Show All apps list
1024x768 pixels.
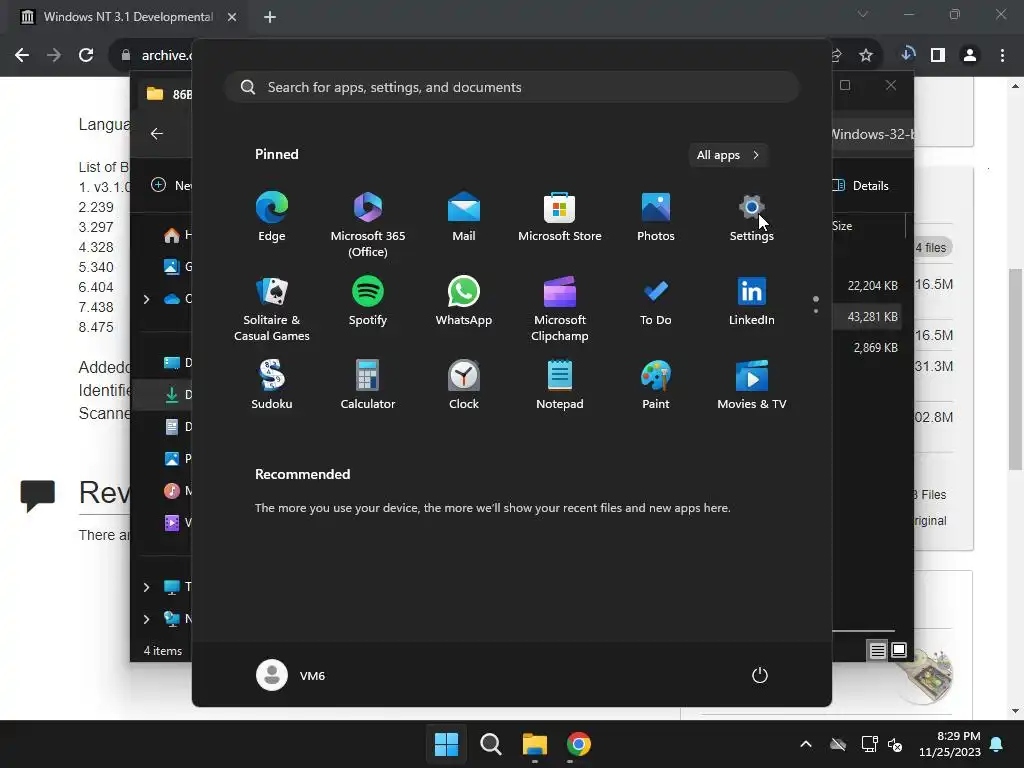tap(728, 155)
